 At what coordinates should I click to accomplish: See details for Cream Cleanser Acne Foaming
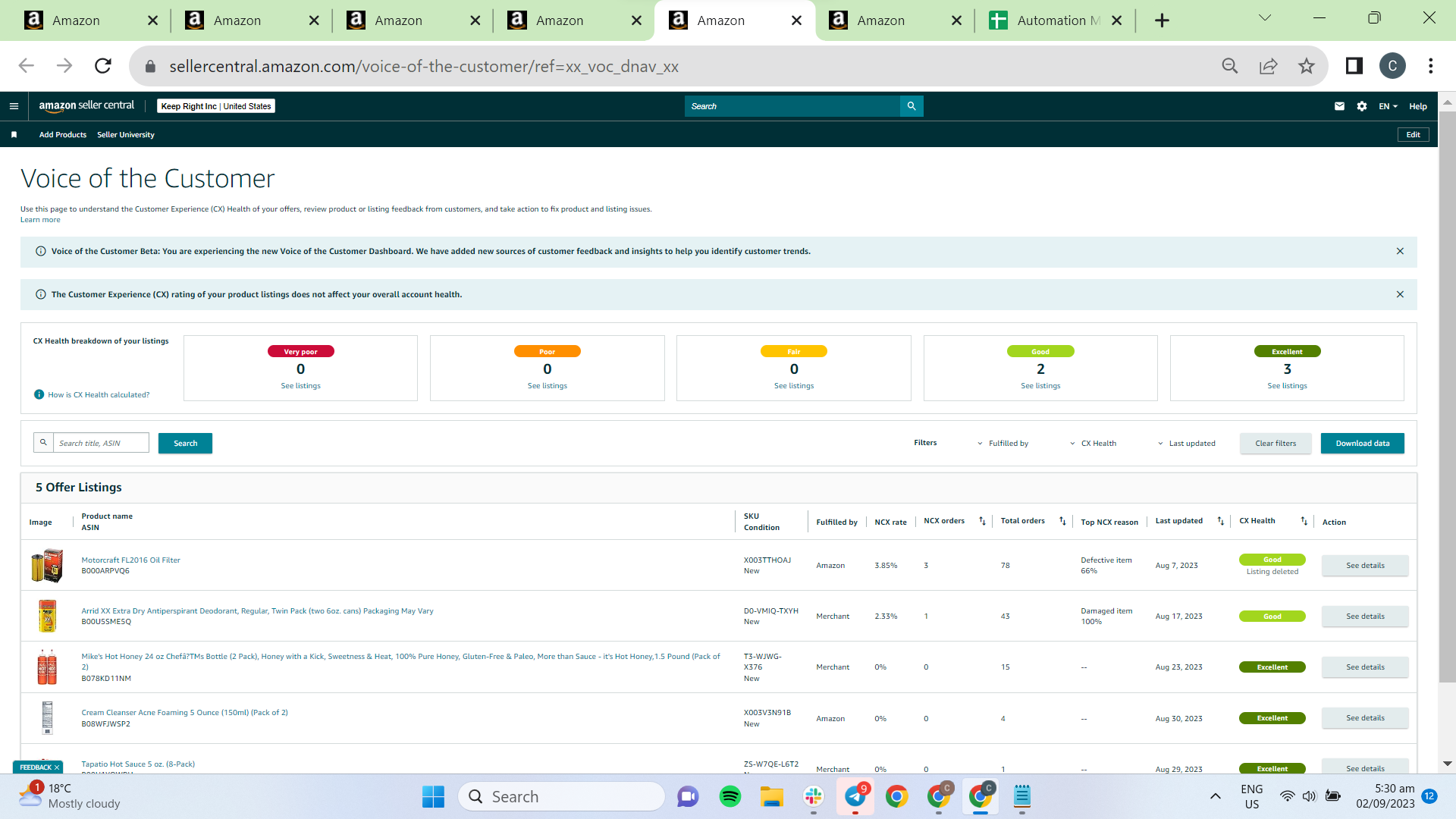point(1365,718)
